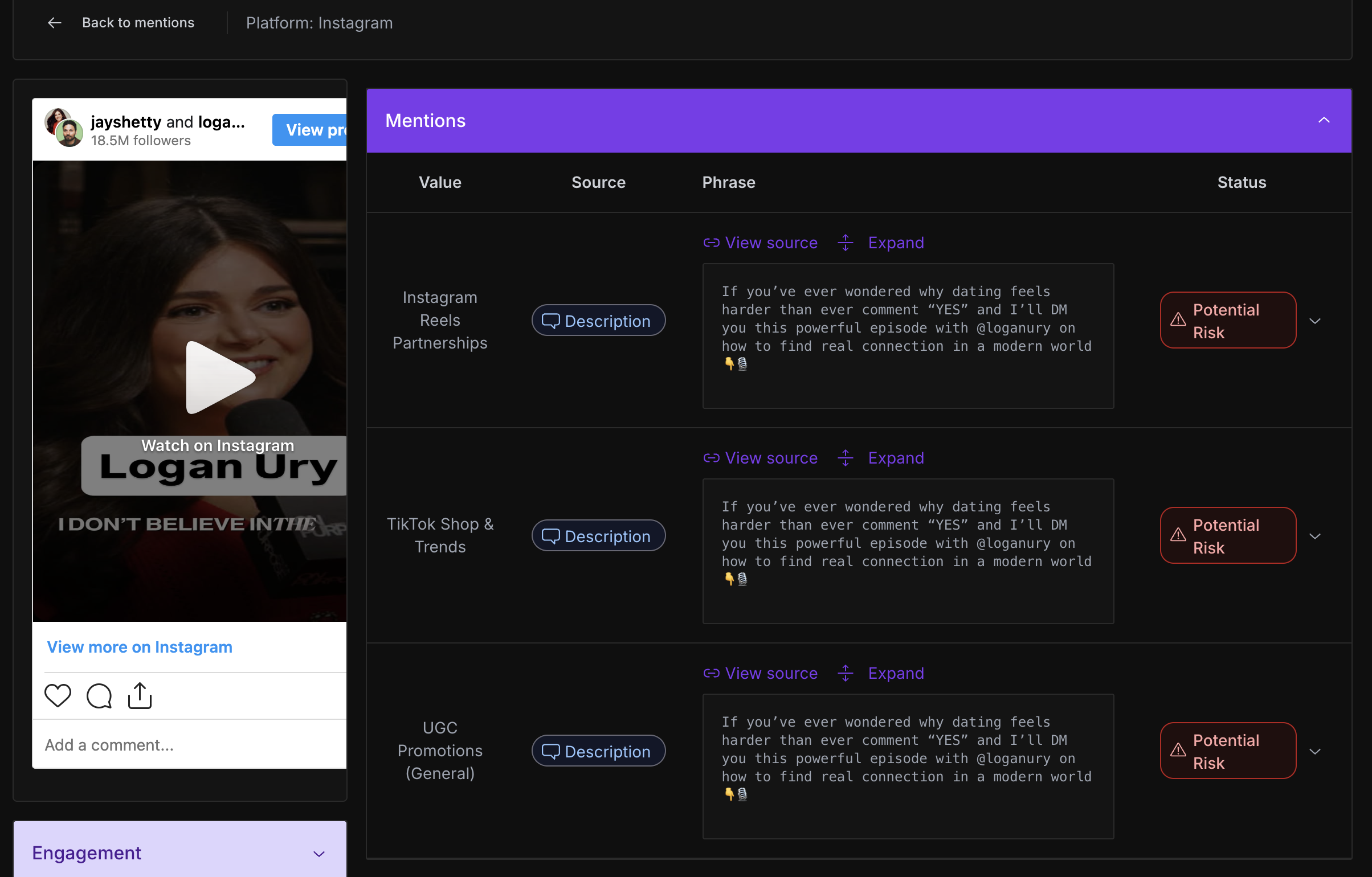Open status dropdown for UGC Promotions
Screen dimensions: 1372x877
[1315, 752]
